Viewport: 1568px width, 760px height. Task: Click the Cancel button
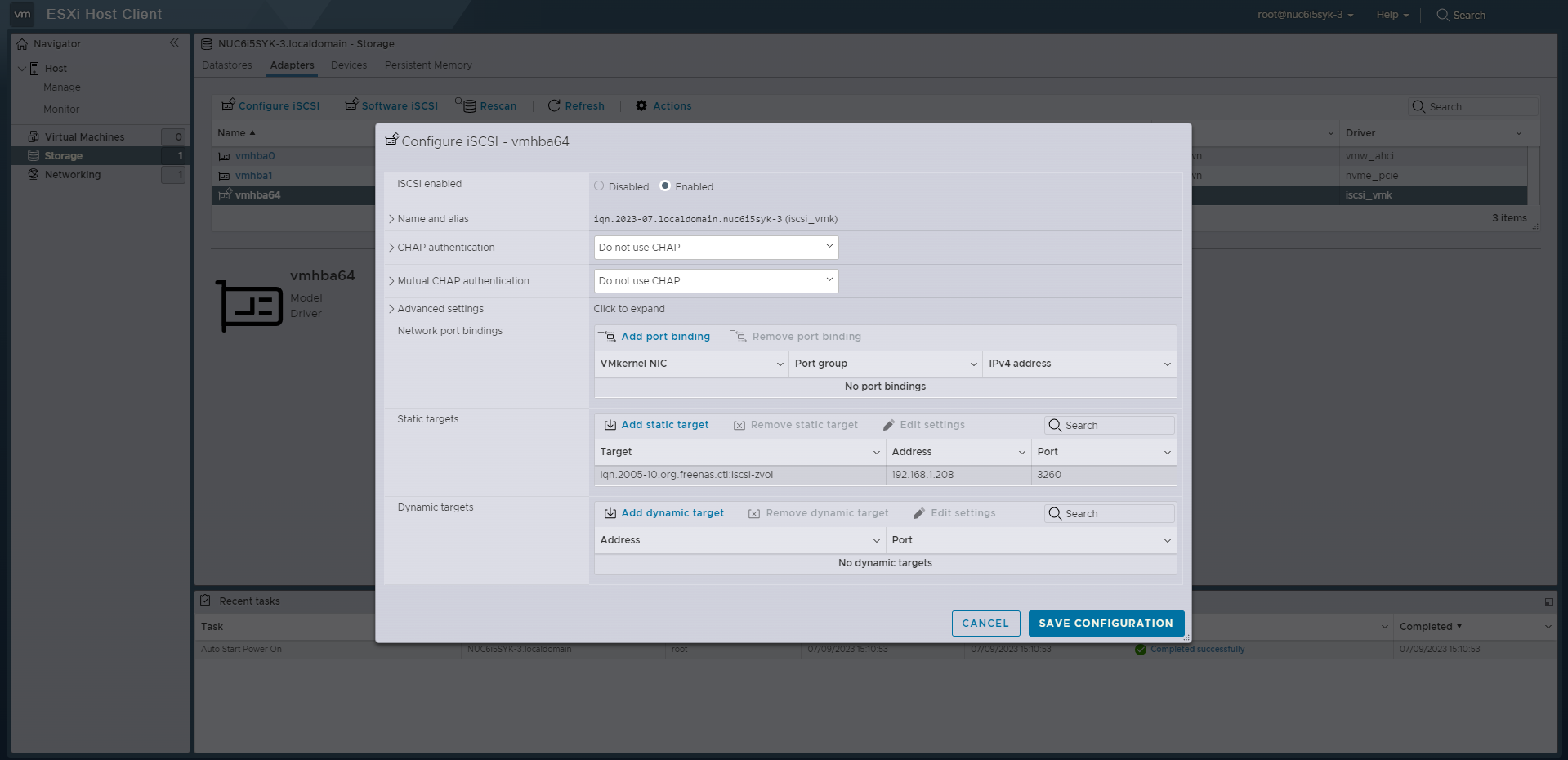click(x=985, y=624)
